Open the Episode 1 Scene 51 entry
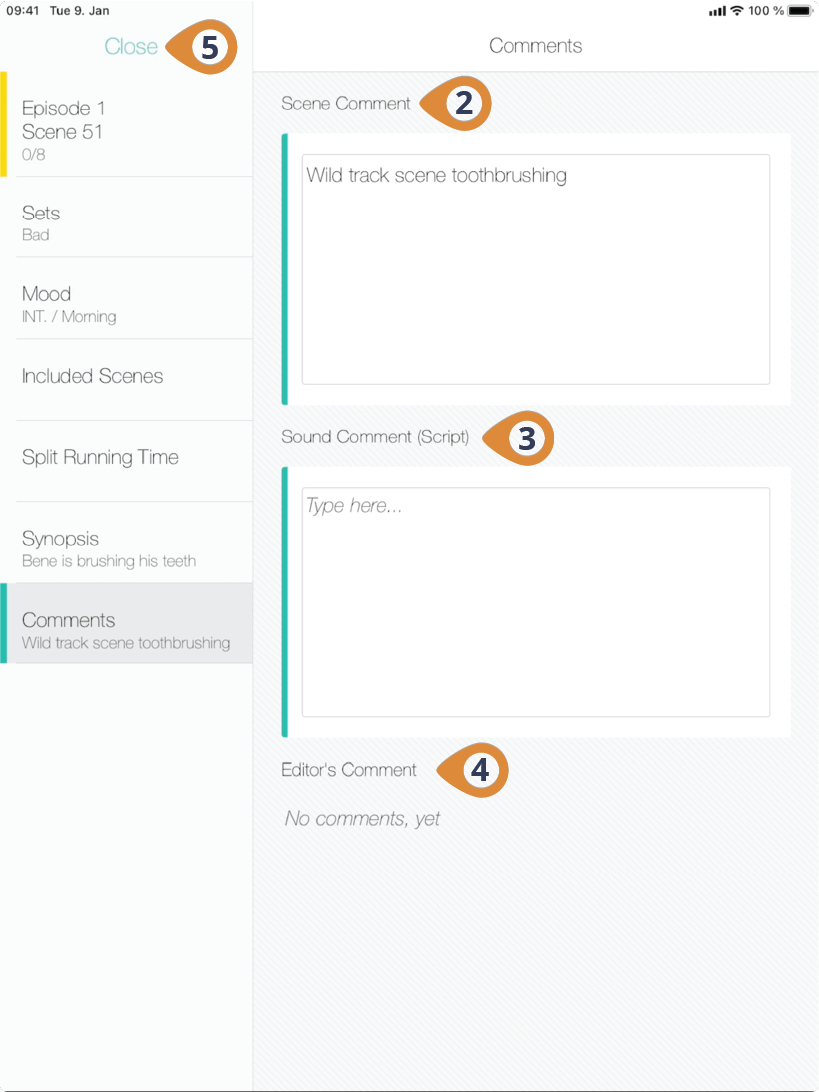 tap(126, 124)
